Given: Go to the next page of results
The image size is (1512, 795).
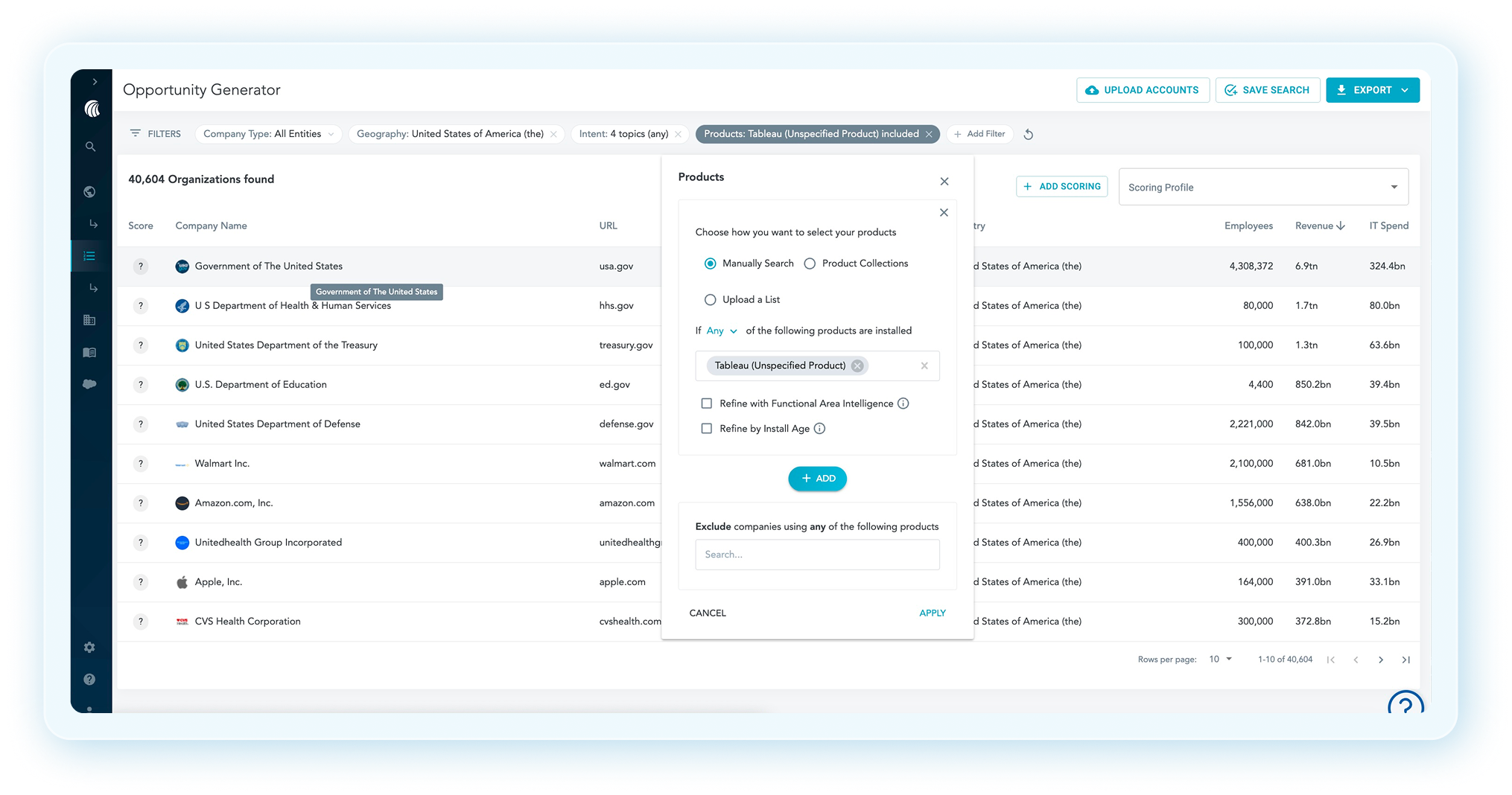Looking at the screenshot, I should coord(1381,660).
